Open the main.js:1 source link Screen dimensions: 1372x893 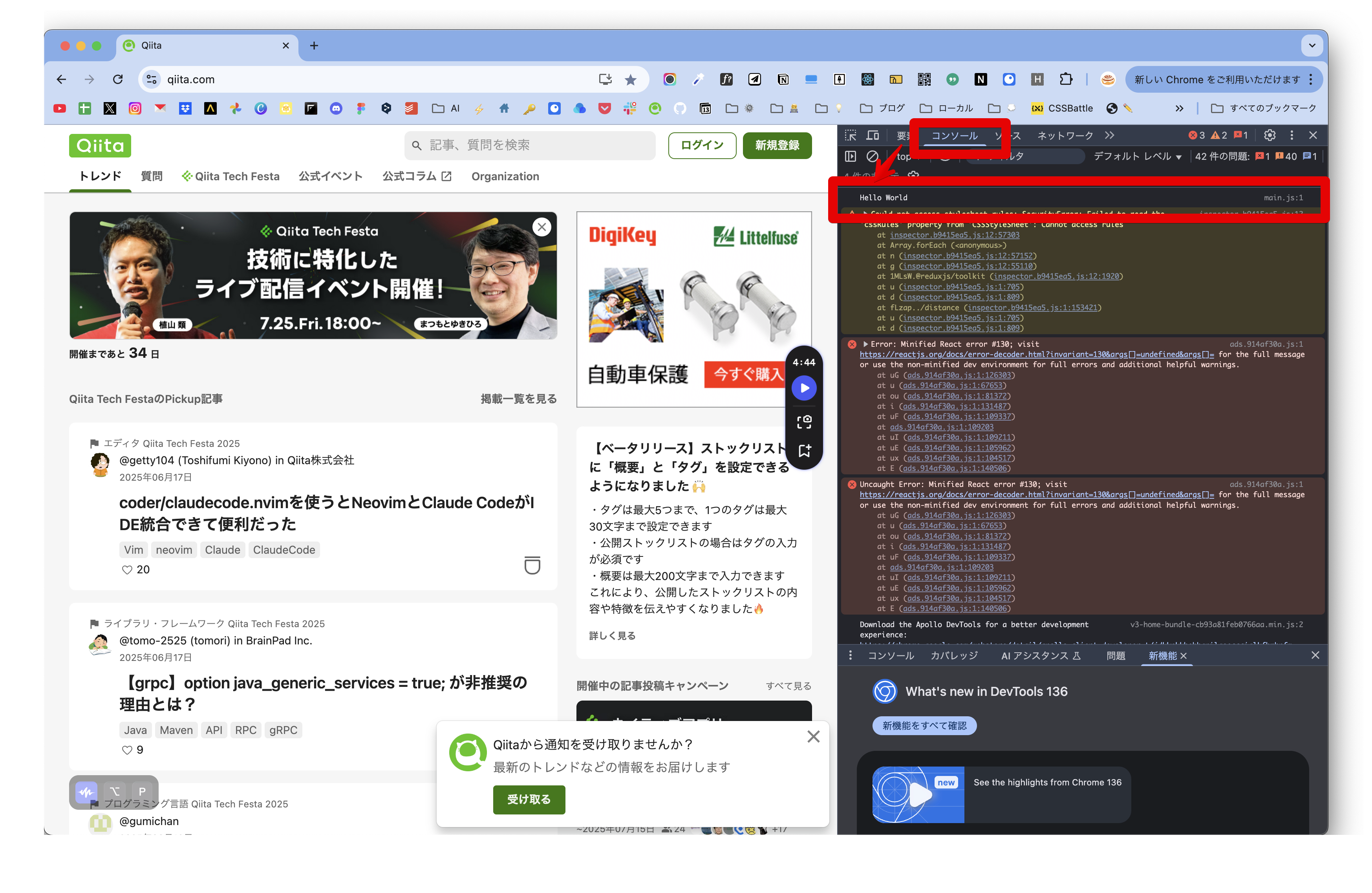pyautogui.click(x=1282, y=198)
